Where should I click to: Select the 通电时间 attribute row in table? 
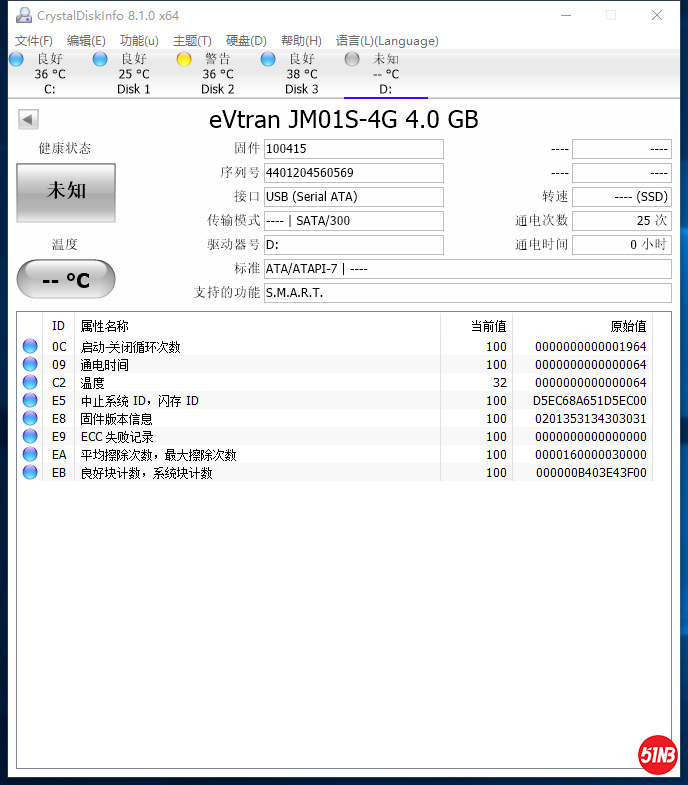point(335,364)
